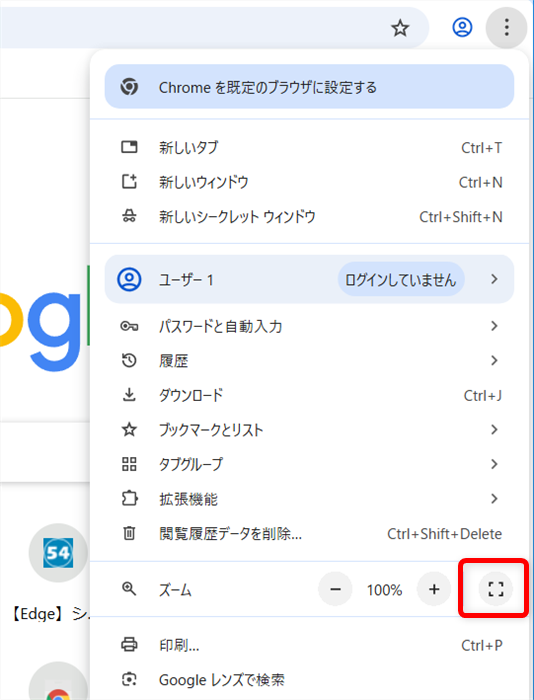This screenshot has width=534, height=700.
Task: Click the zoom magnifier icon
Action: click(129, 589)
